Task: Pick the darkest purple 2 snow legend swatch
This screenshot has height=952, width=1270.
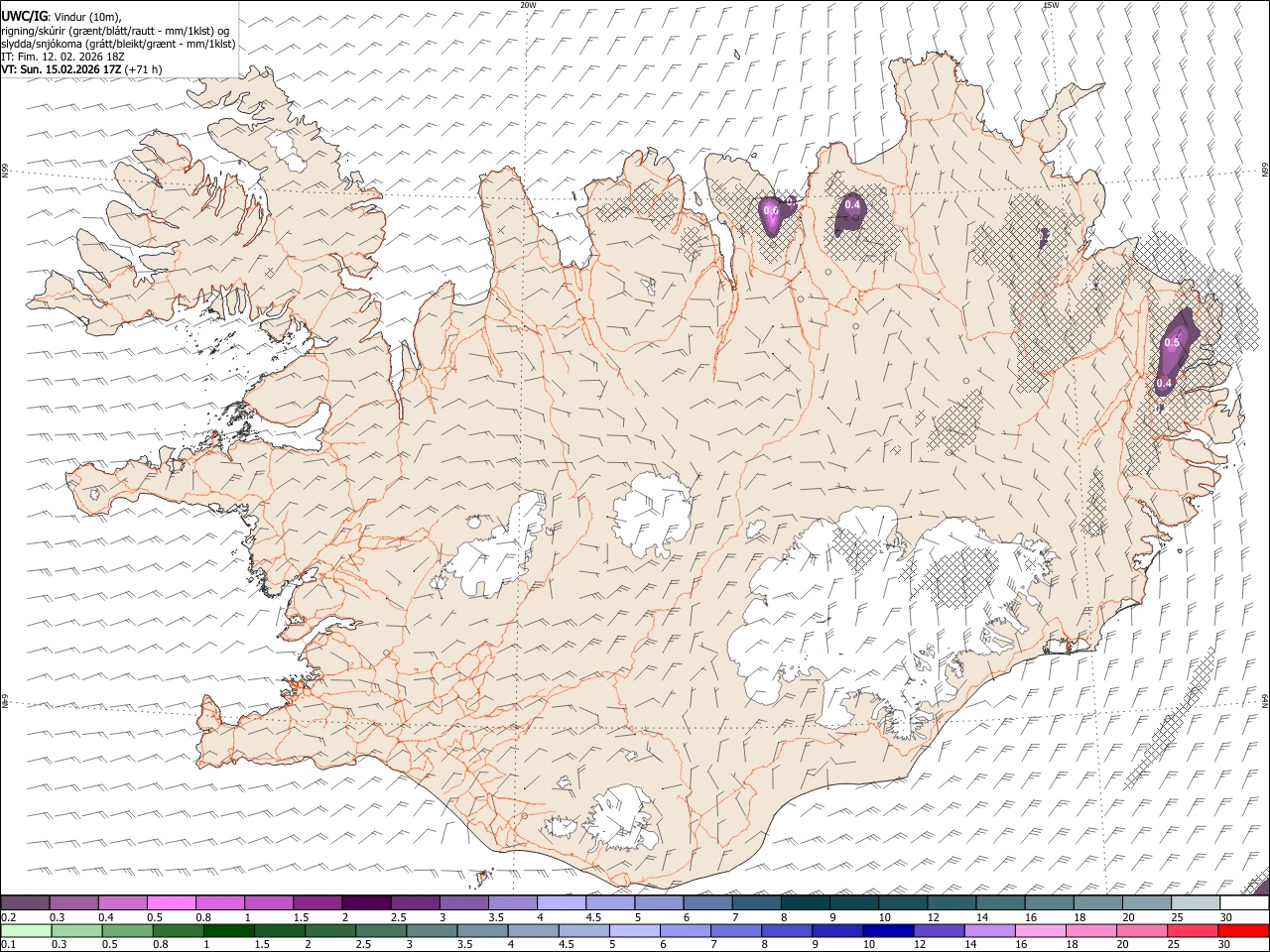Action: (365, 902)
